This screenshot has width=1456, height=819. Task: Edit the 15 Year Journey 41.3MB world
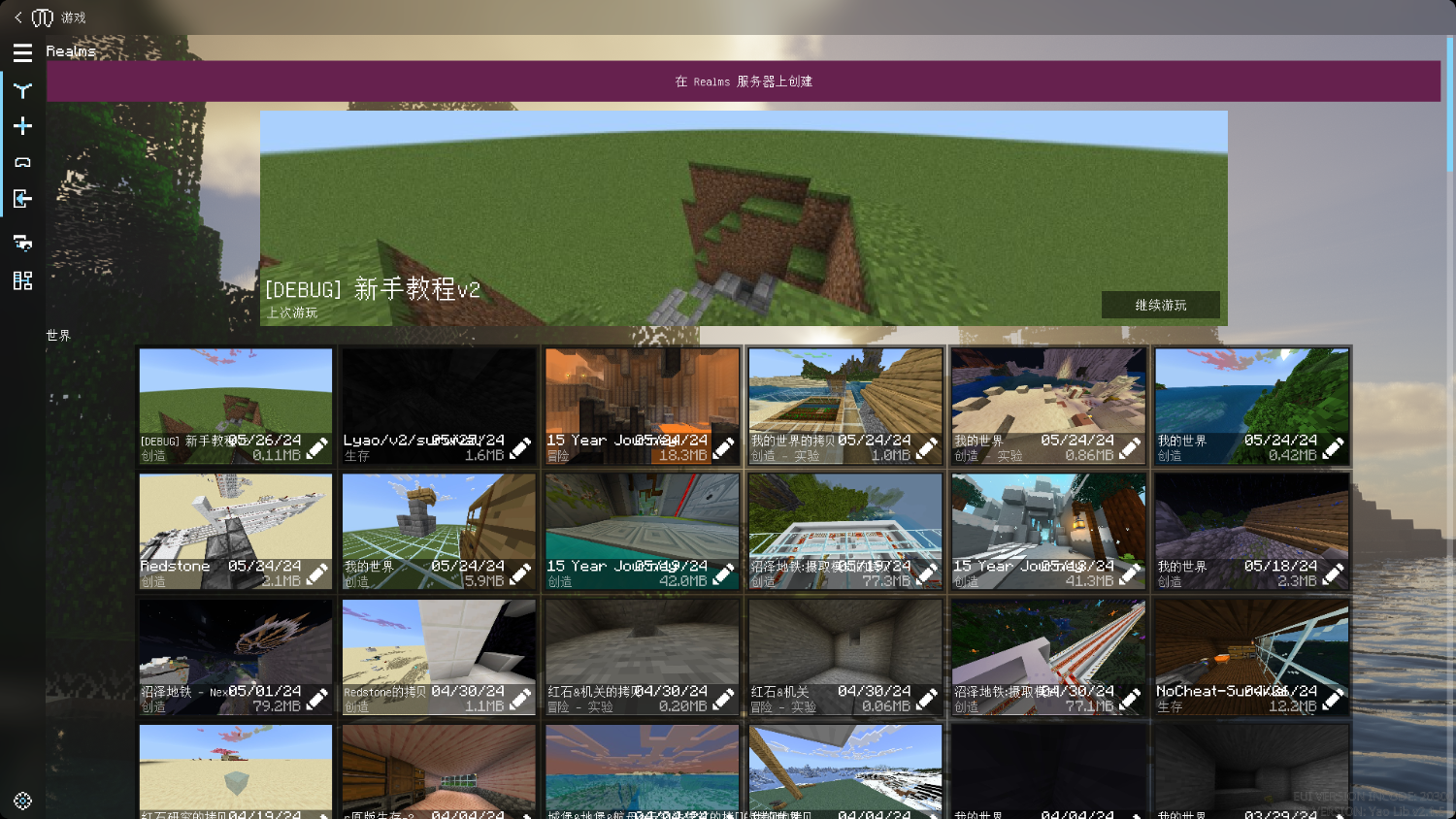(1130, 574)
